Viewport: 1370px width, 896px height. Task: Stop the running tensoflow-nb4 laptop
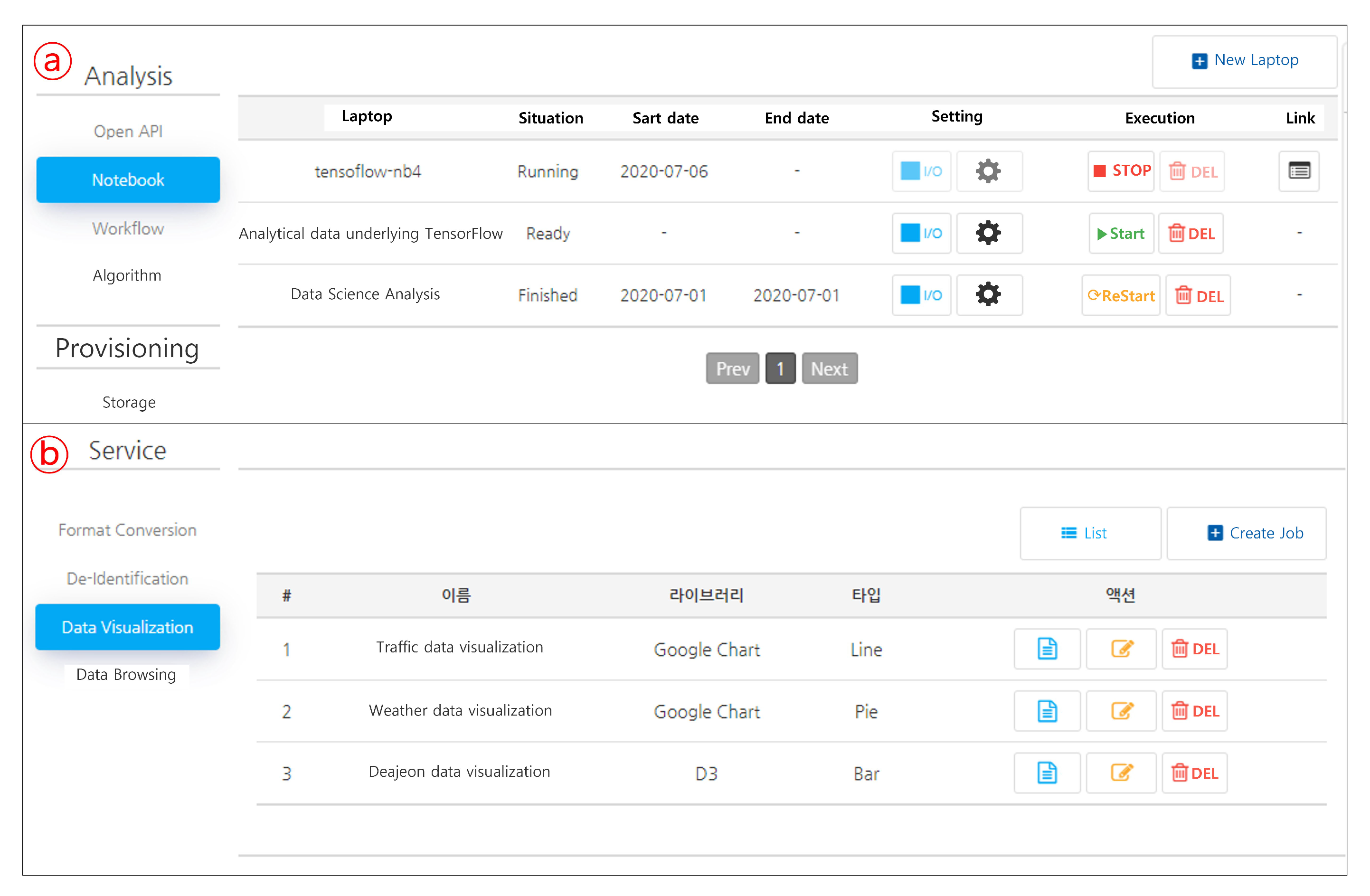(1121, 171)
